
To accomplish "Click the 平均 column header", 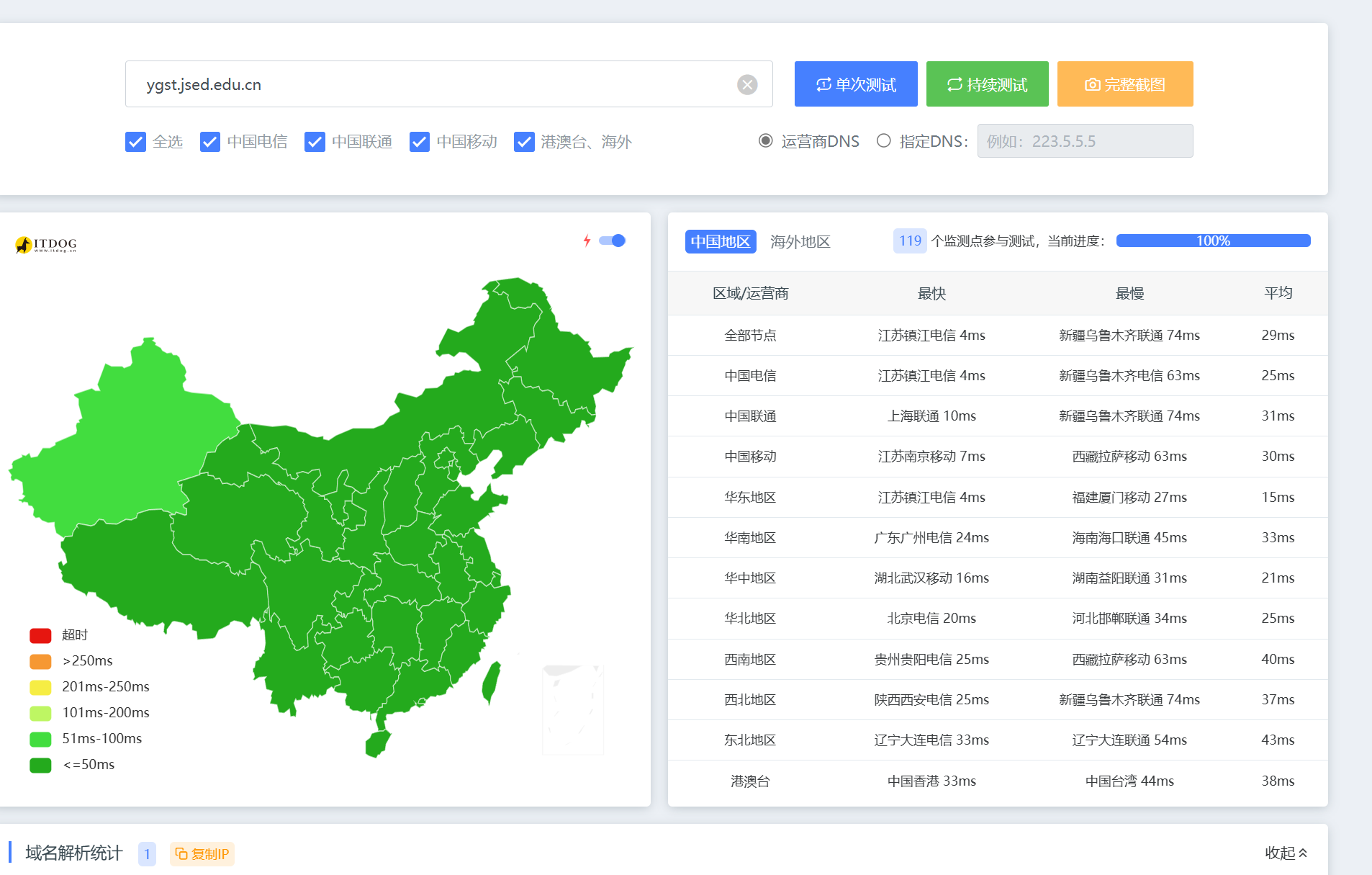I will pyautogui.click(x=1278, y=293).
